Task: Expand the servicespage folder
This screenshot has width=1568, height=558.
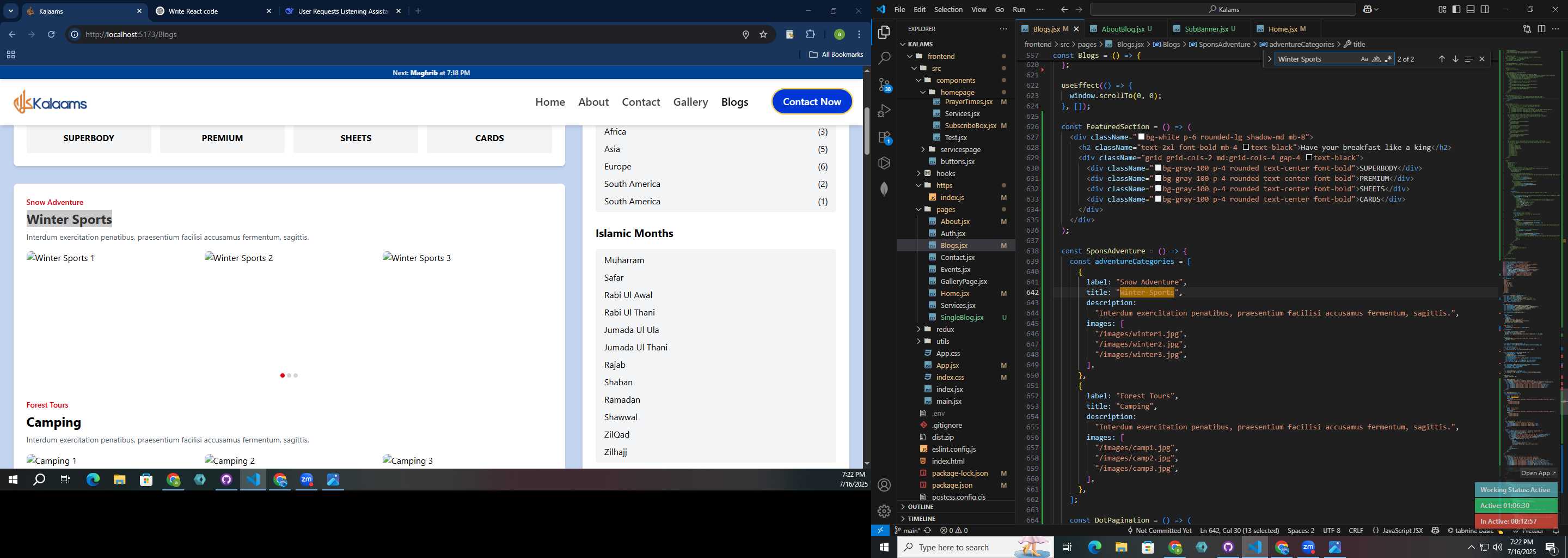Action: click(x=960, y=149)
